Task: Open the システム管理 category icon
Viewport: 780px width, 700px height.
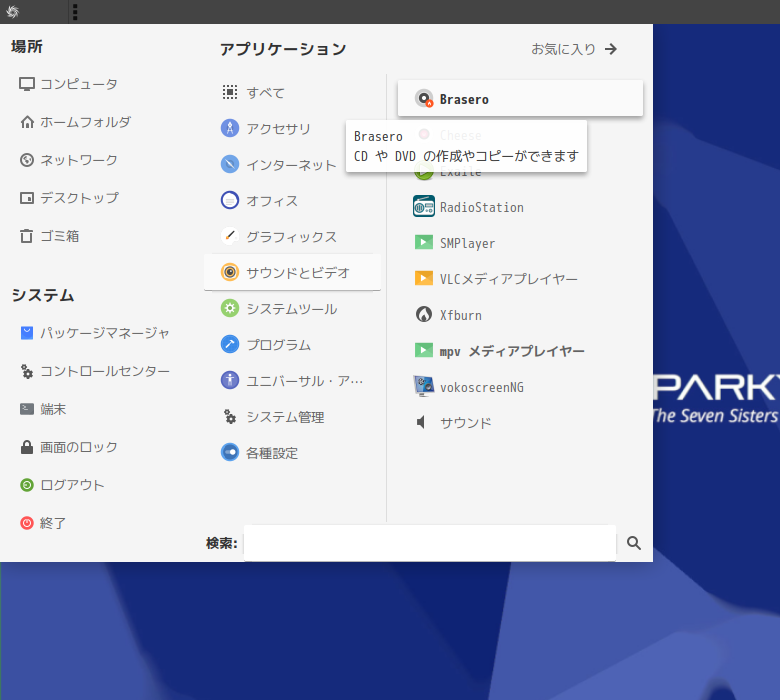Action: coord(230,416)
